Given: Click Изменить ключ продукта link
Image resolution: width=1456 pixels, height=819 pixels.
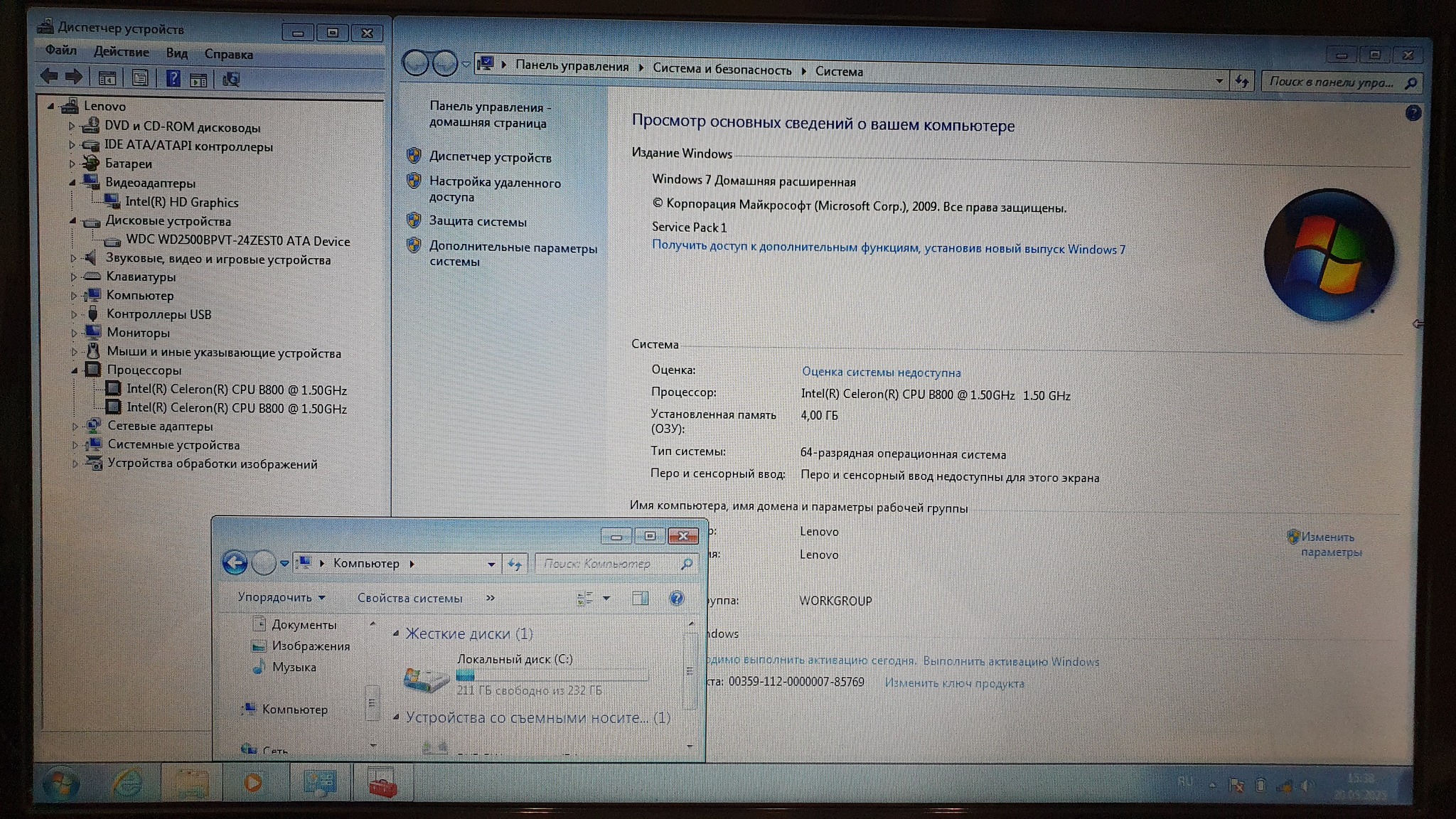Looking at the screenshot, I should click(x=954, y=683).
